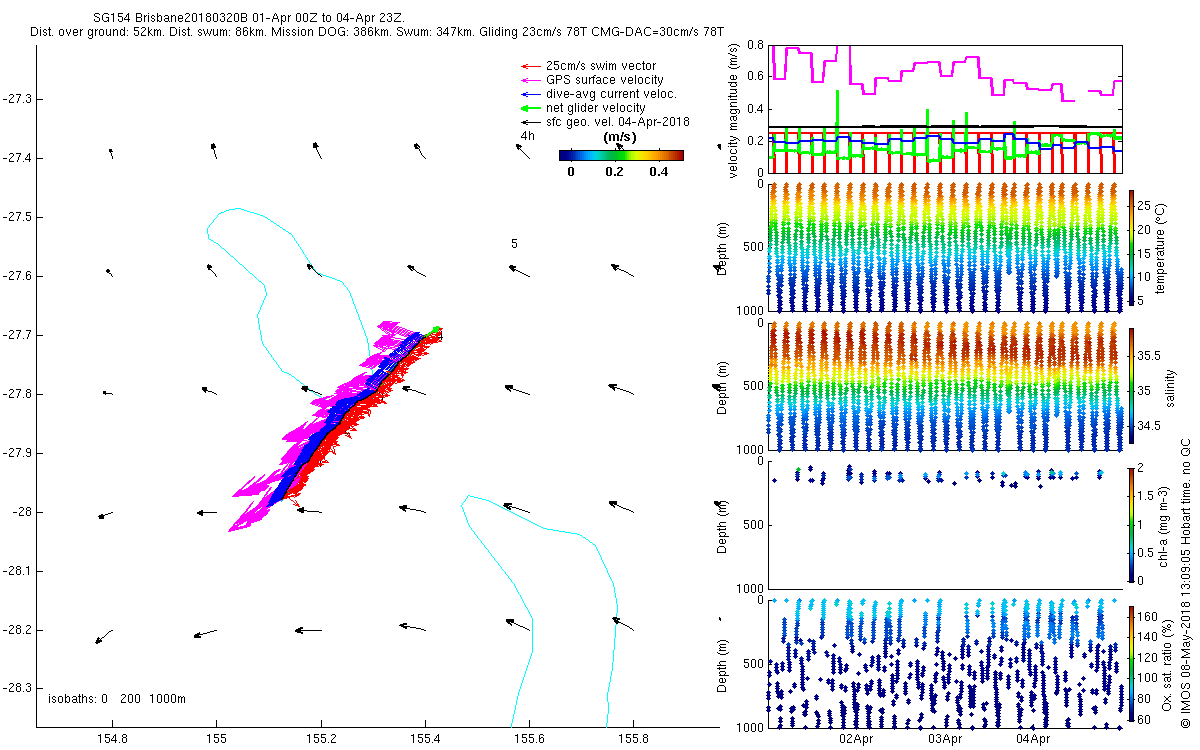Click the "155.6" longitude tick label

pyautogui.click(x=529, y=740)
